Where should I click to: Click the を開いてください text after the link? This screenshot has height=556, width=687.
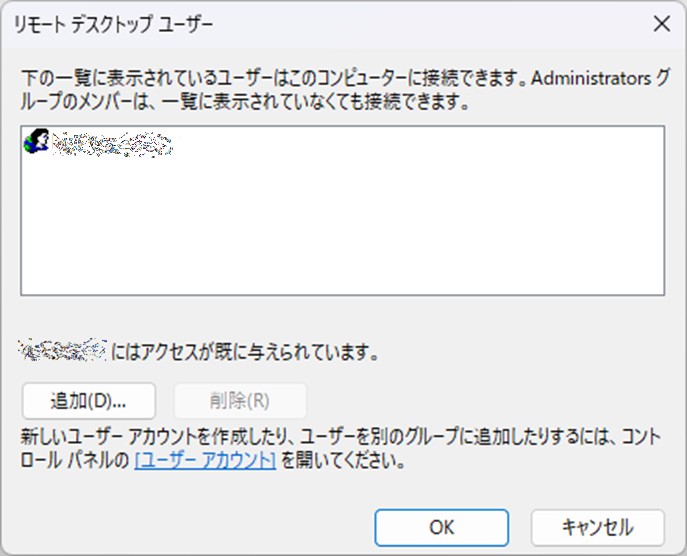tap(343, 460)
